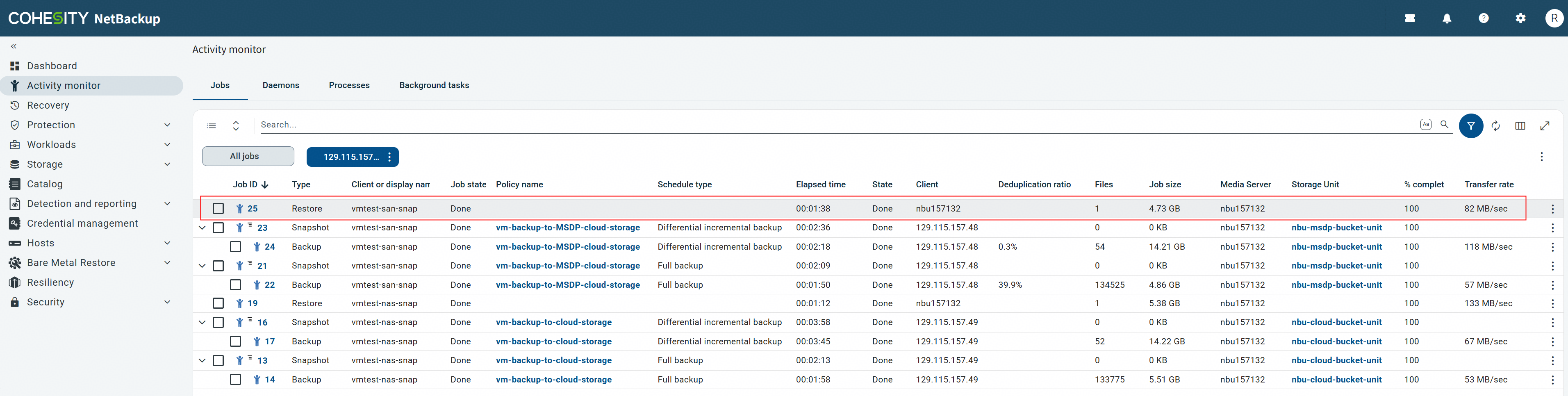
Task: Open actions menu for job 21
Action: click(1553, 266)
